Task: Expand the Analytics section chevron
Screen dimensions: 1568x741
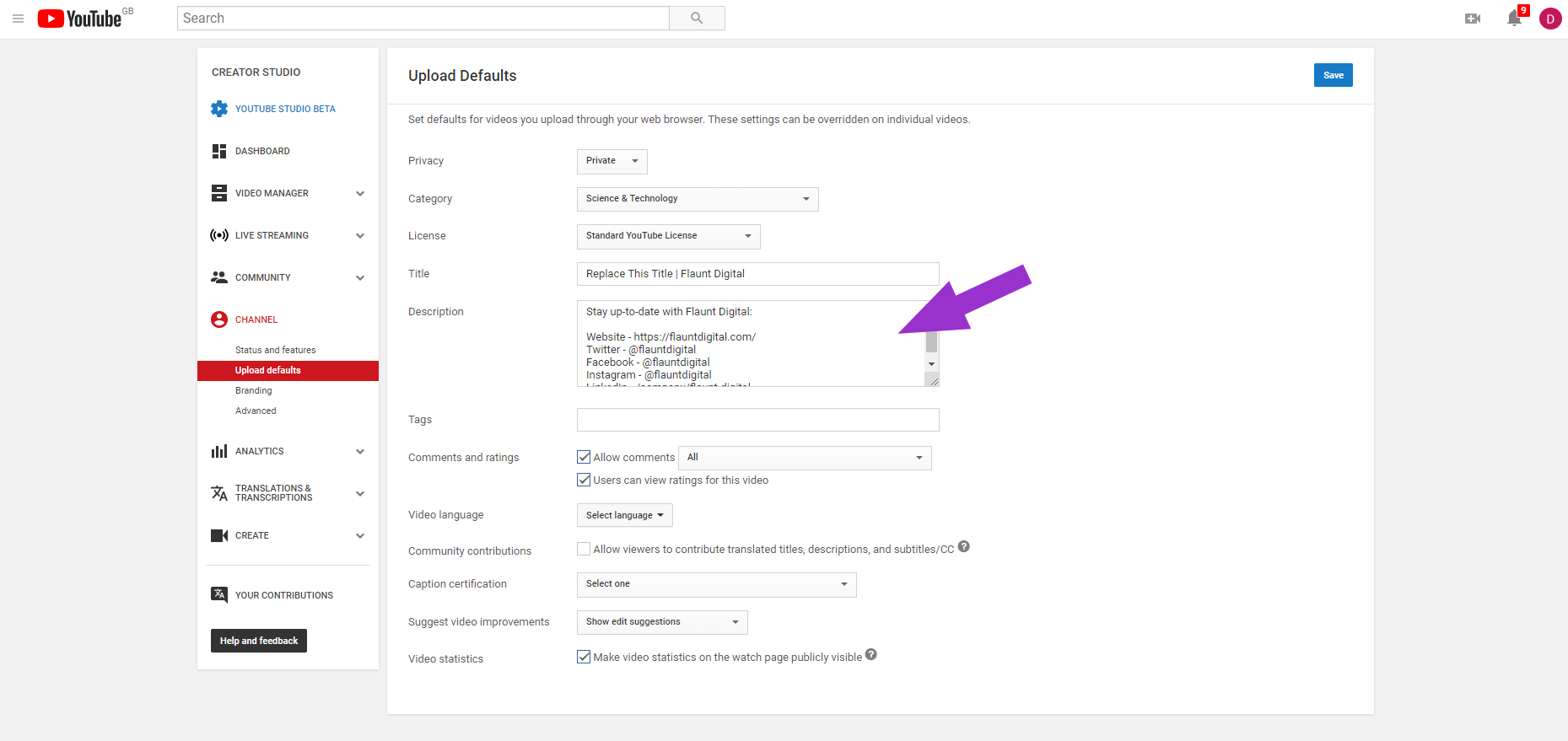Action: (x=360, y=451)
